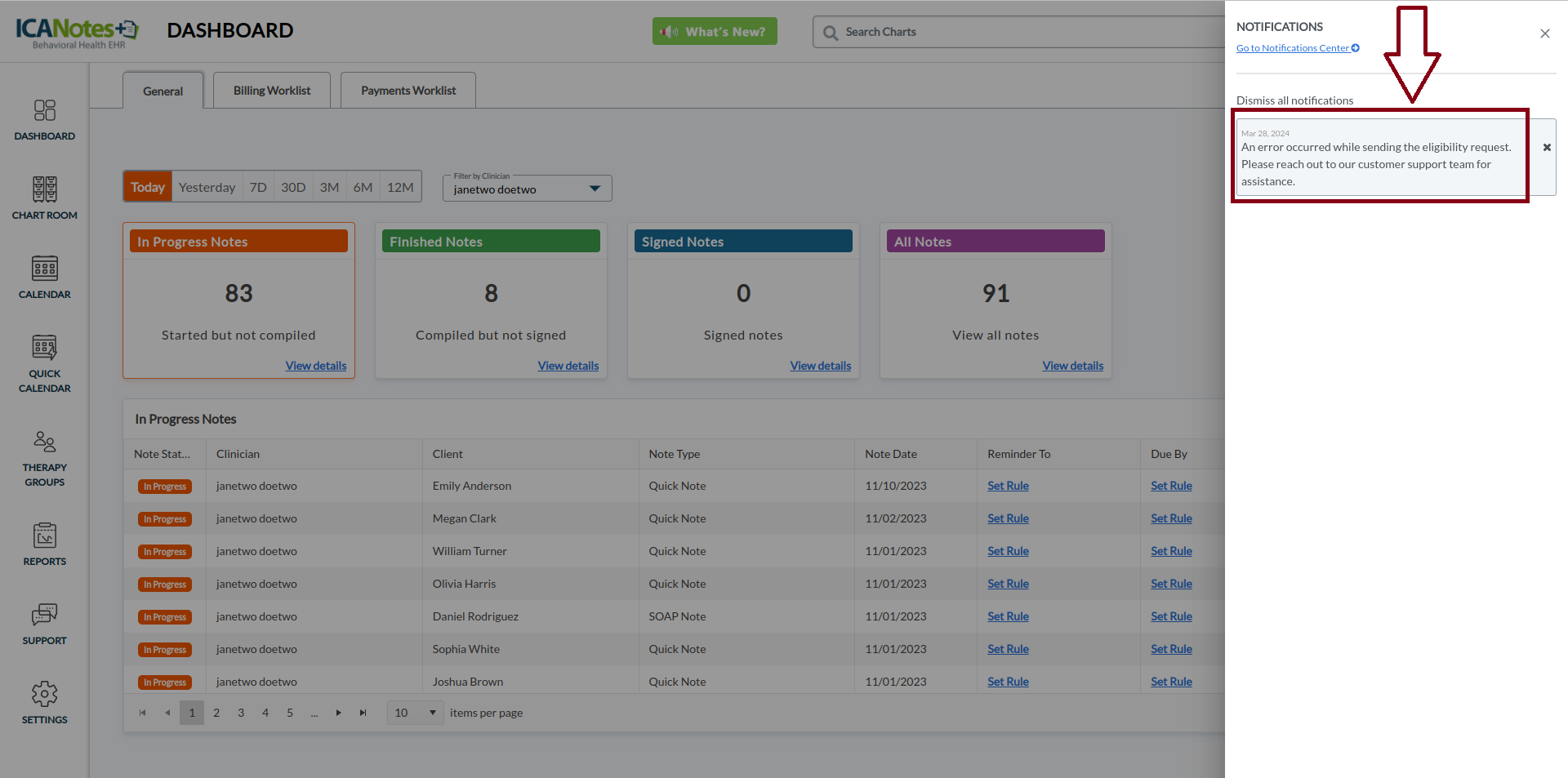Open the items per page dropdown
This screenshot has height=778, width=1568.
(x=416, y=713)
